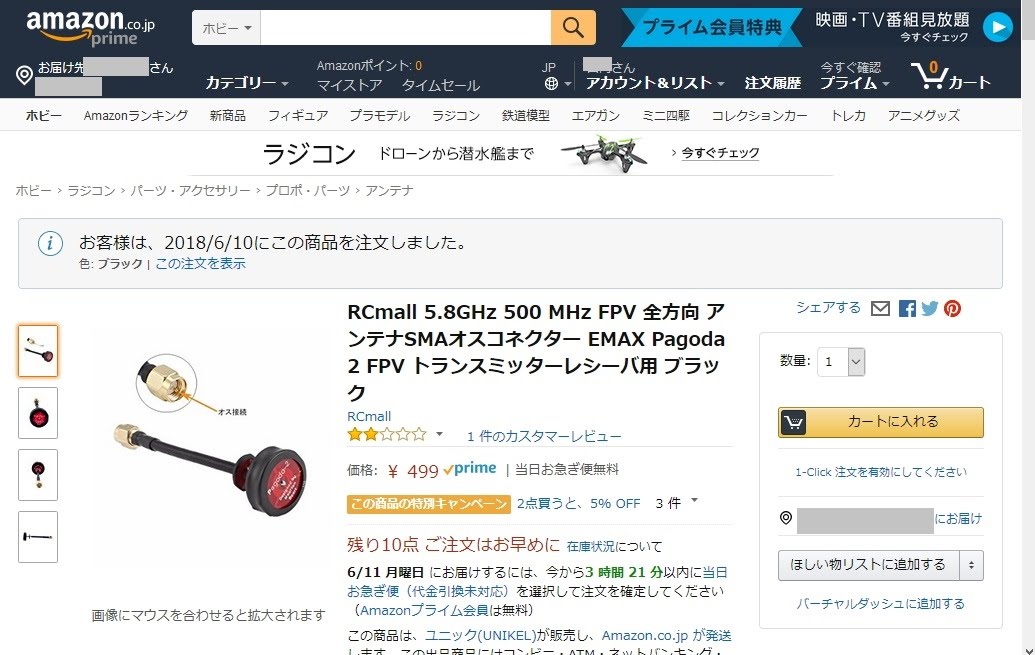Open the 数量 quantity dropdown
Viewport: 1035px width, 655px height.
click(x=841, y=362)
